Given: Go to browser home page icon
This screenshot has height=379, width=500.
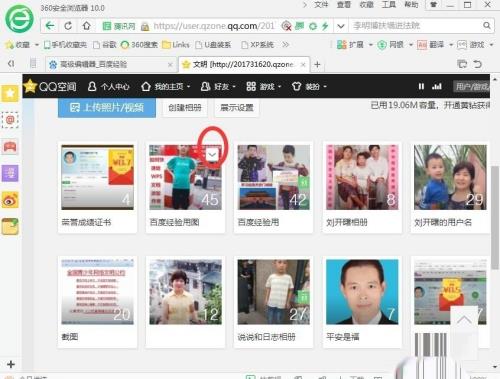Looking at the screenshot, I should point(87,26).
